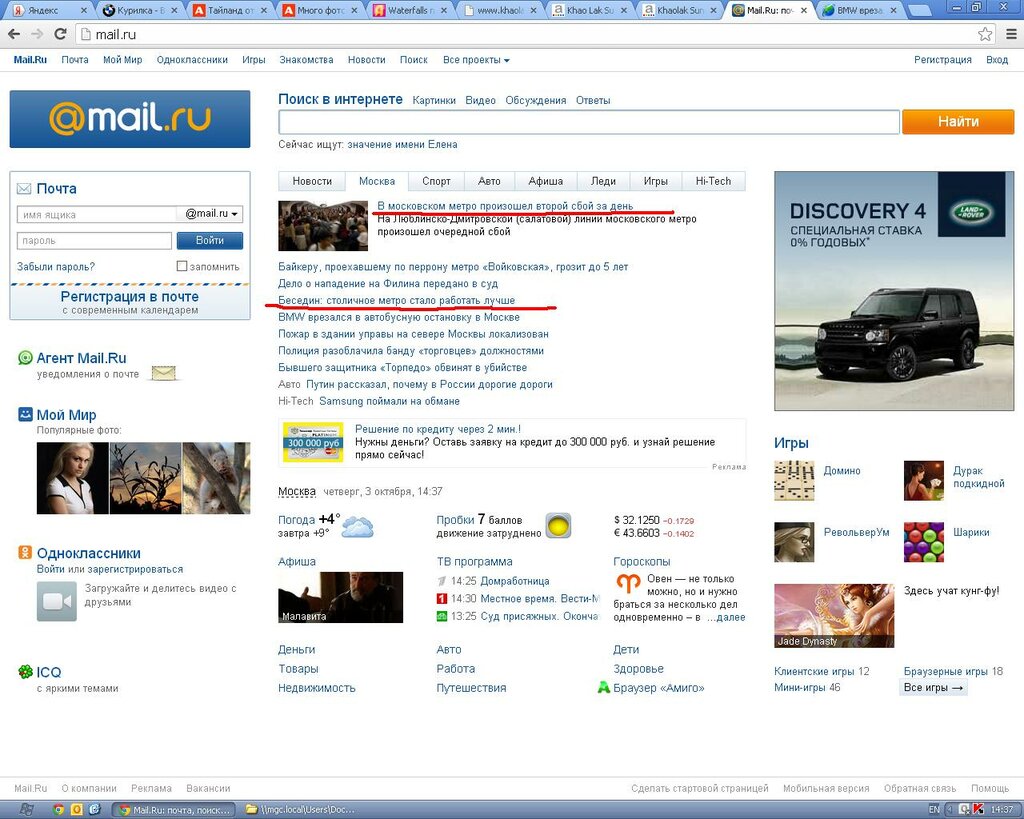The height and width of the screenshot is (819, 1024).
Task: Launch Chrome from the quick launch bar
Action: click(x=58, y=810)
